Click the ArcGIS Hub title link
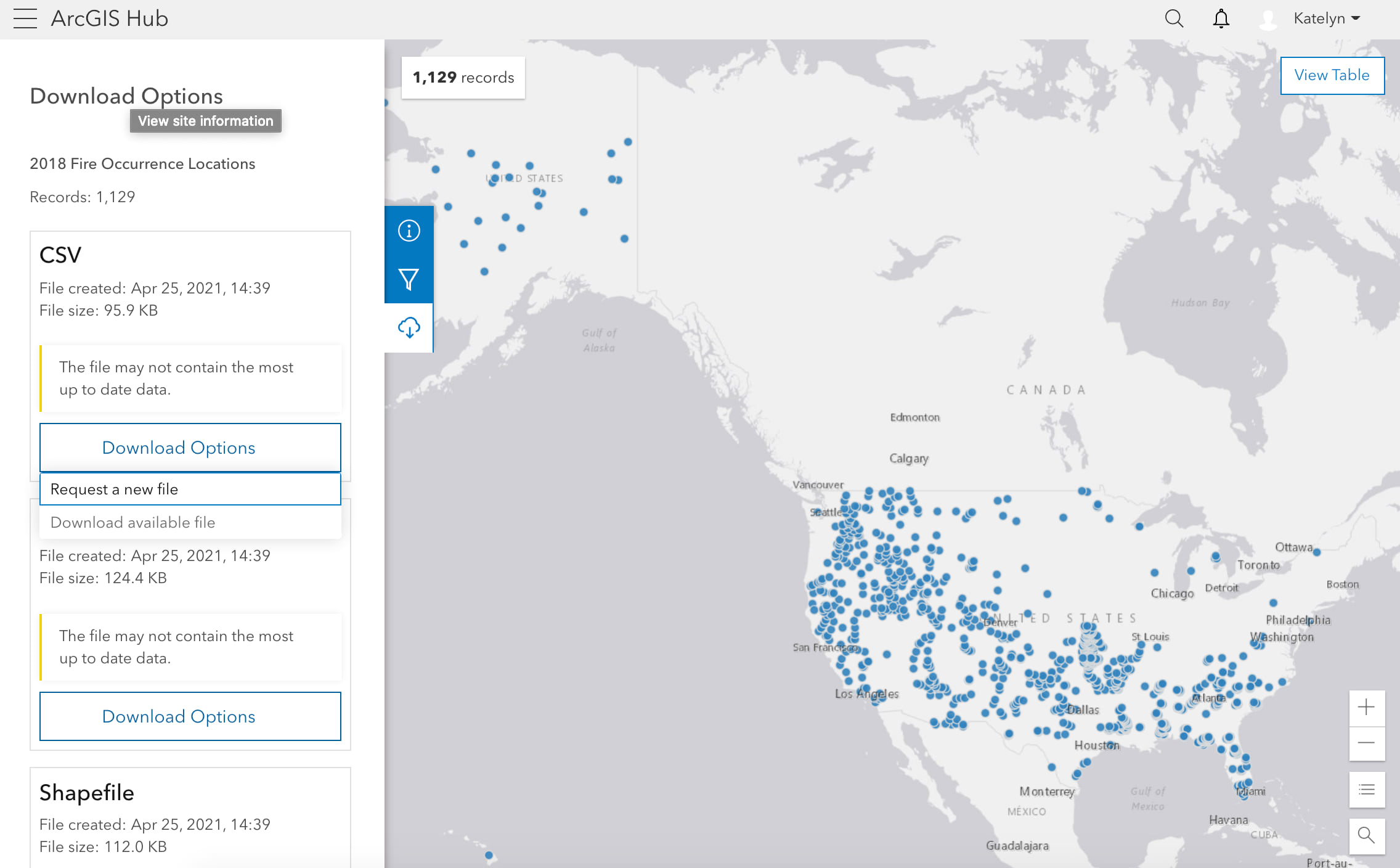Viewport: 1400px width, 868px height. 109,18
